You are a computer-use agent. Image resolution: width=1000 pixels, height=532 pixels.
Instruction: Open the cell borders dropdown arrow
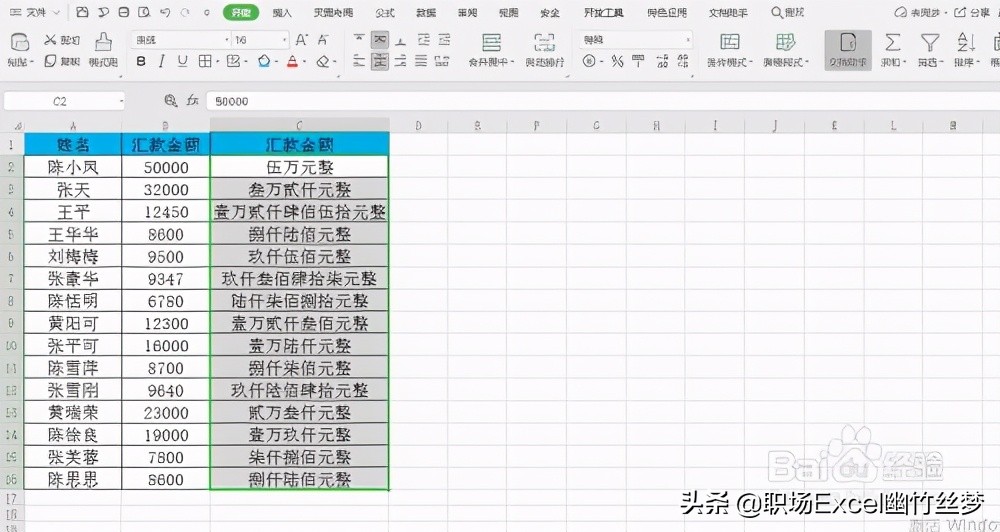pyautogui.click(x=217, y=61)
